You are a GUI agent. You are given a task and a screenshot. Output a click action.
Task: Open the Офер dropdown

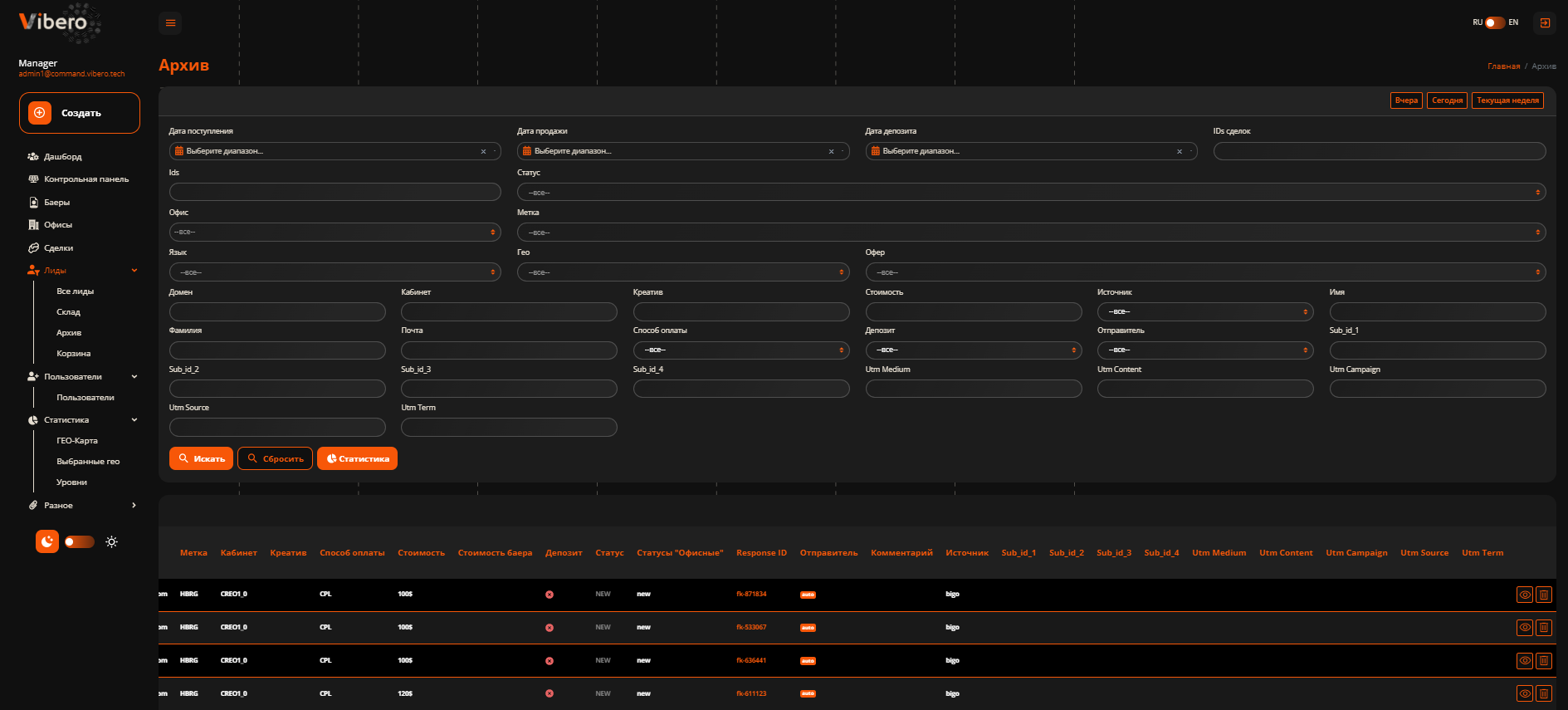click(x=1205, y=272)
